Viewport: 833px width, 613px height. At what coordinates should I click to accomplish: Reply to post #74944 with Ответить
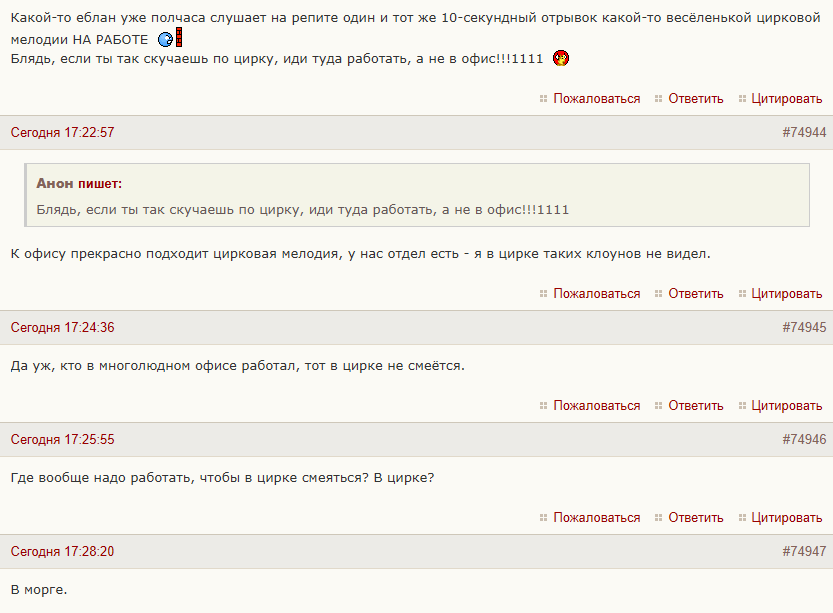[x=695, y=294]
